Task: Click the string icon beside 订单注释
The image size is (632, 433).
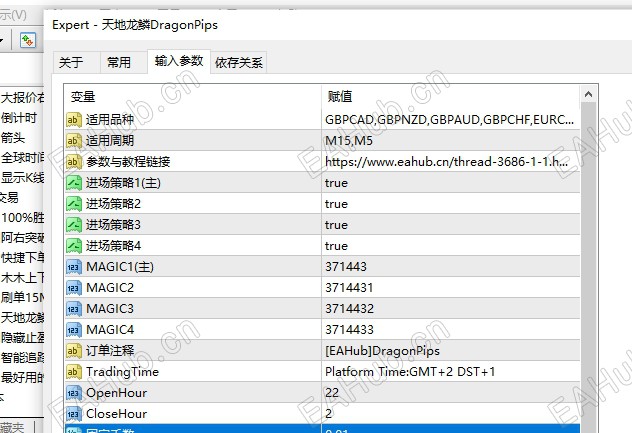Action: click(x=74, y=350)
